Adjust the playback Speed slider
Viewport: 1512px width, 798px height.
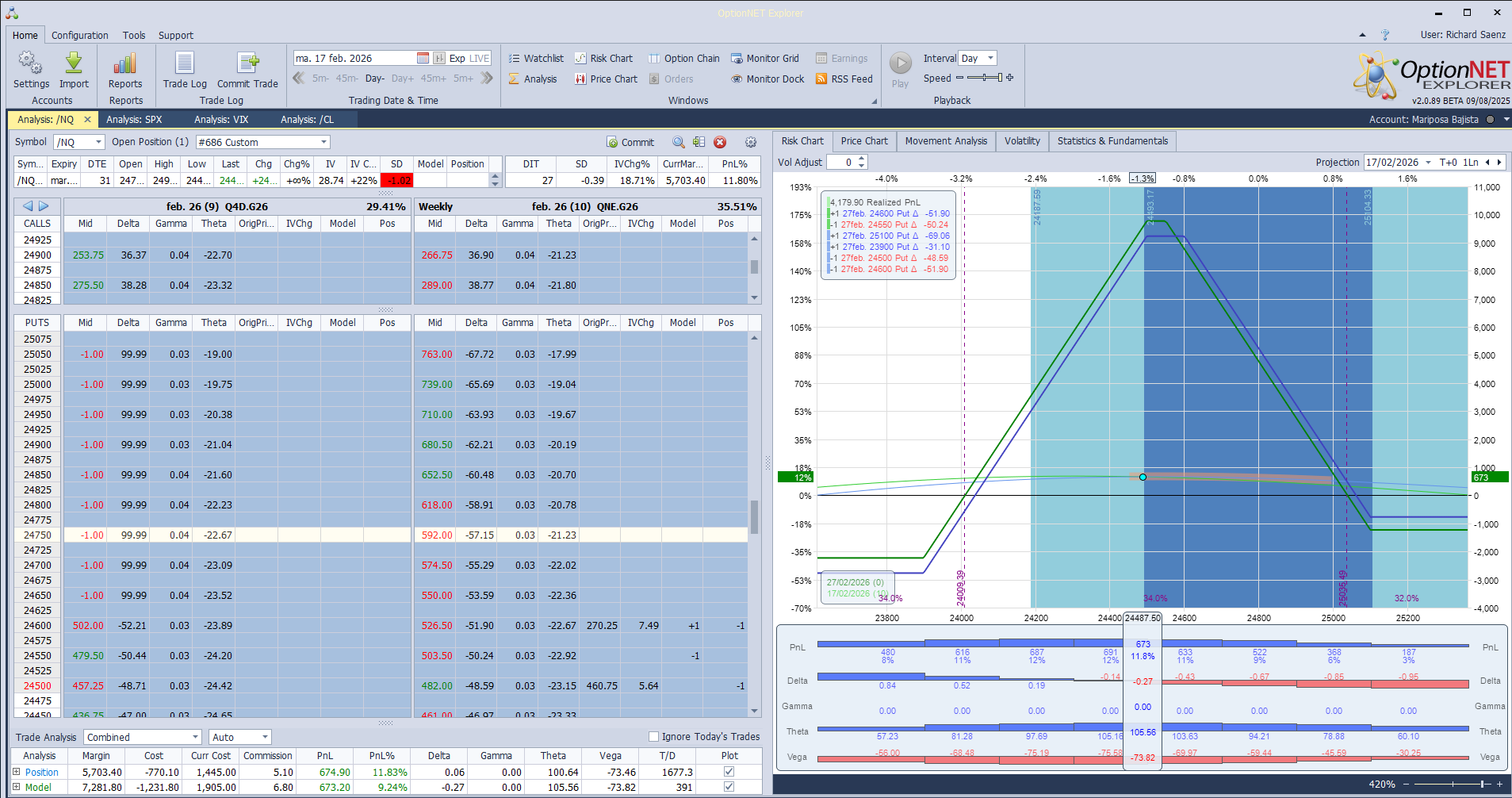point(985,78)
